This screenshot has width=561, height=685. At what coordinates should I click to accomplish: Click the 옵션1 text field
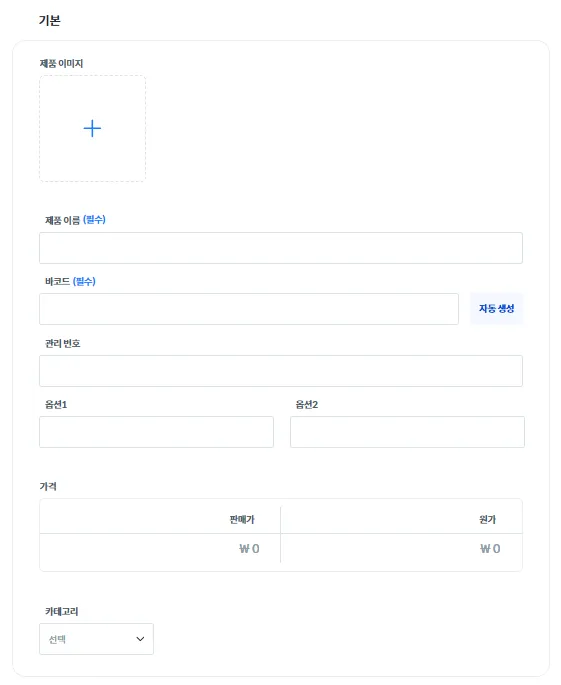click(156, 432)
